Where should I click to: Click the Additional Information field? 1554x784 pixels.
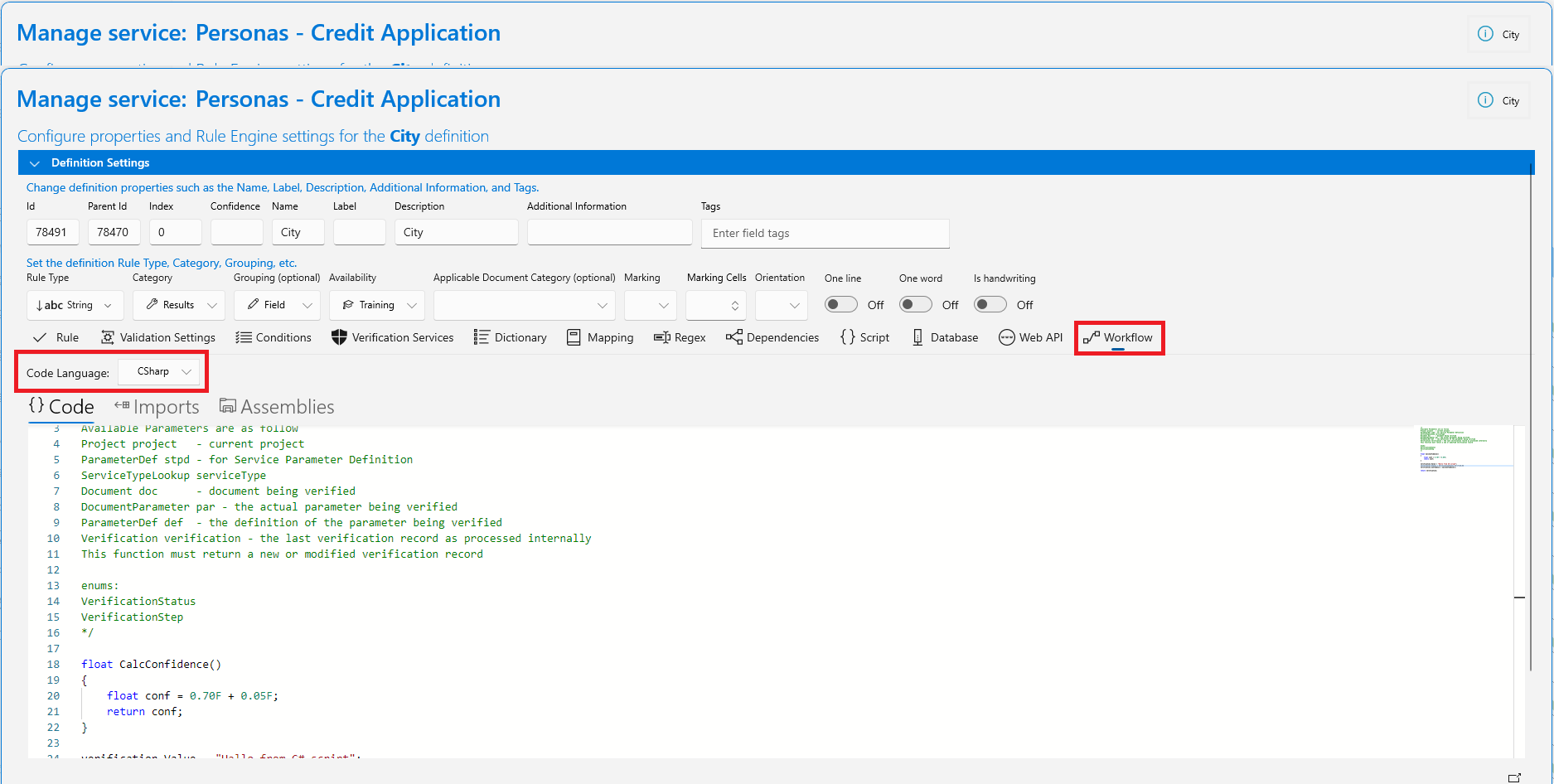(x=610, y=232)
